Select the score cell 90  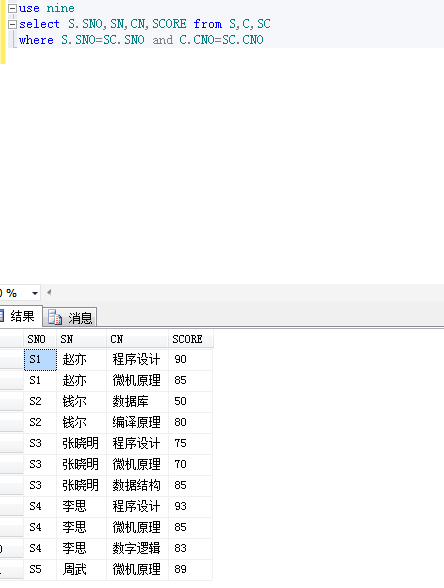190,360
